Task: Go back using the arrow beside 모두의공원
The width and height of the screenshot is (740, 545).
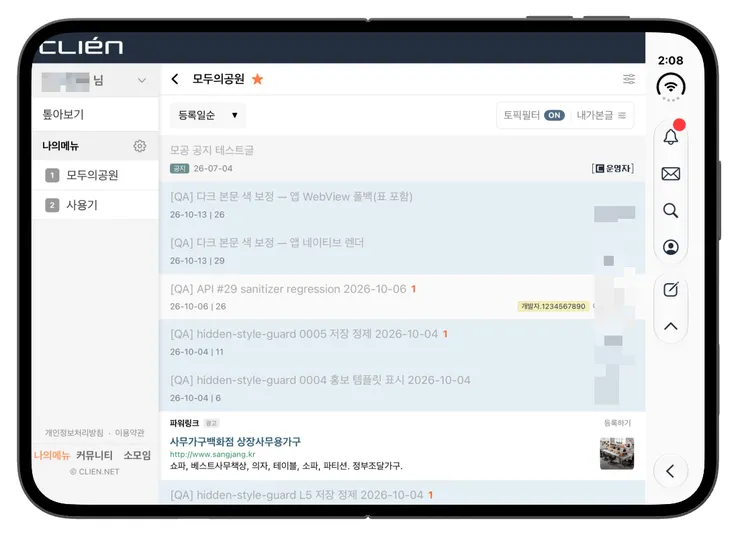Action: pos(175,79)
